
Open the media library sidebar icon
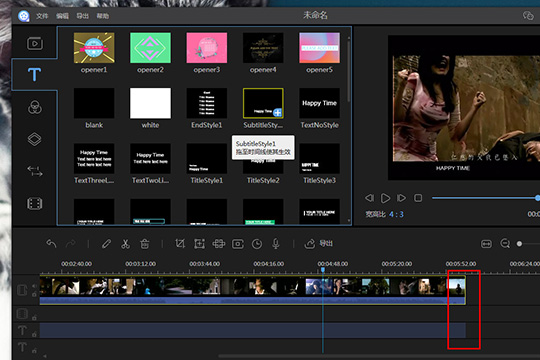click(x=35, y=43)
